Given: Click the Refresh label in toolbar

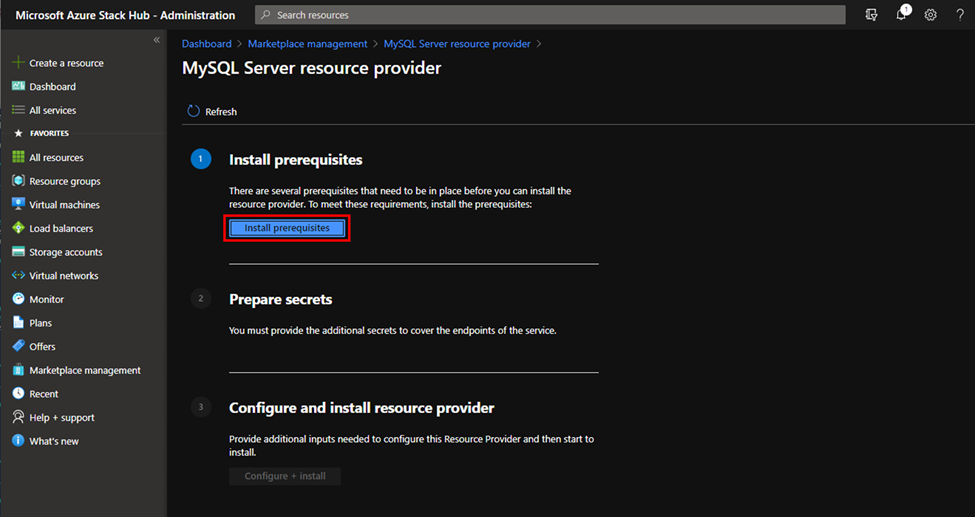Looking at the screenshot, I should 221,112.
